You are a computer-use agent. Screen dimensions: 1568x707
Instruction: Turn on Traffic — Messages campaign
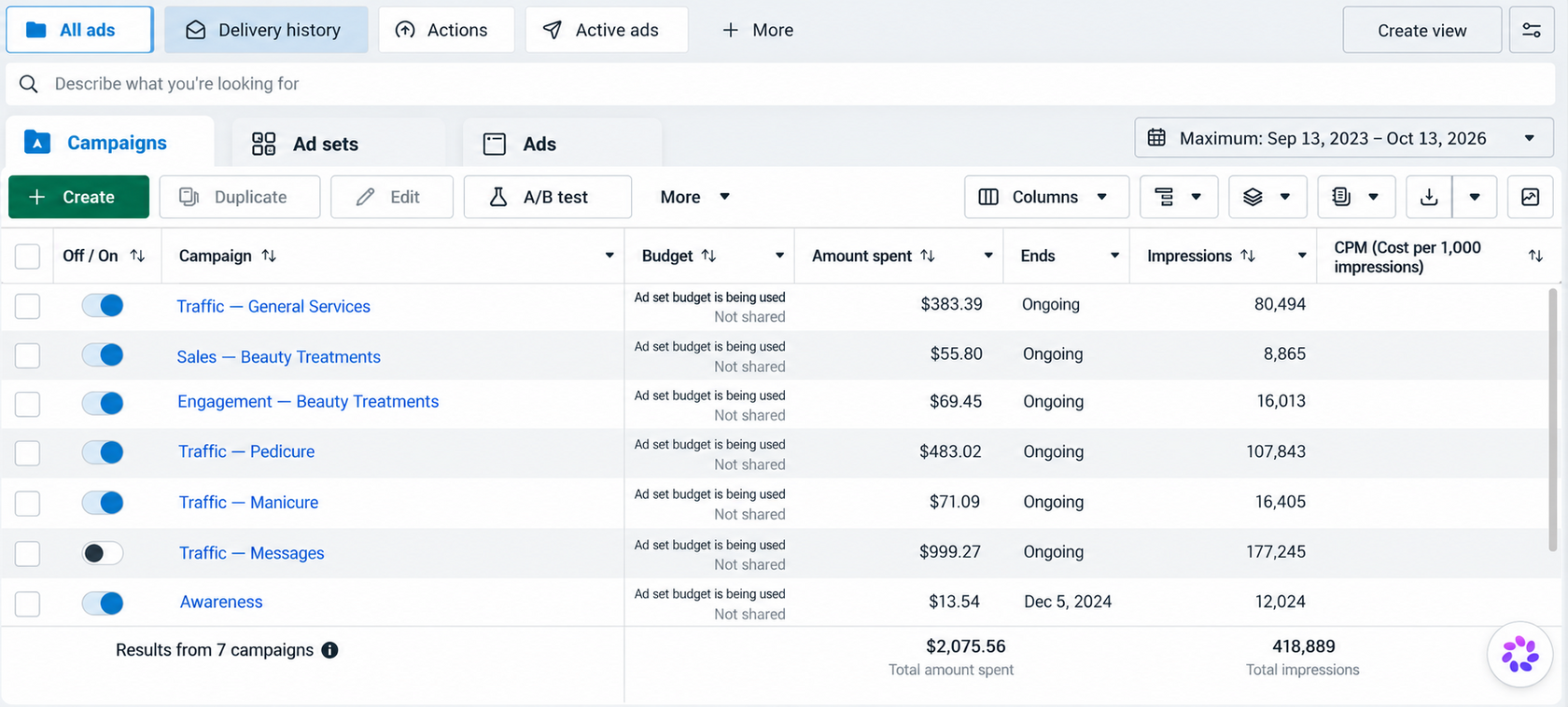click(x=103, y=553)
